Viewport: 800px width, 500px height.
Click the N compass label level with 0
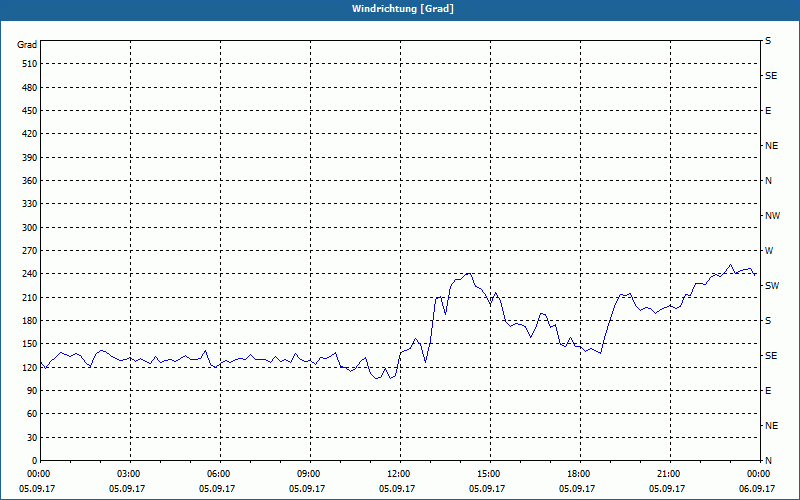pyautogui.click(x=768, y=461)
